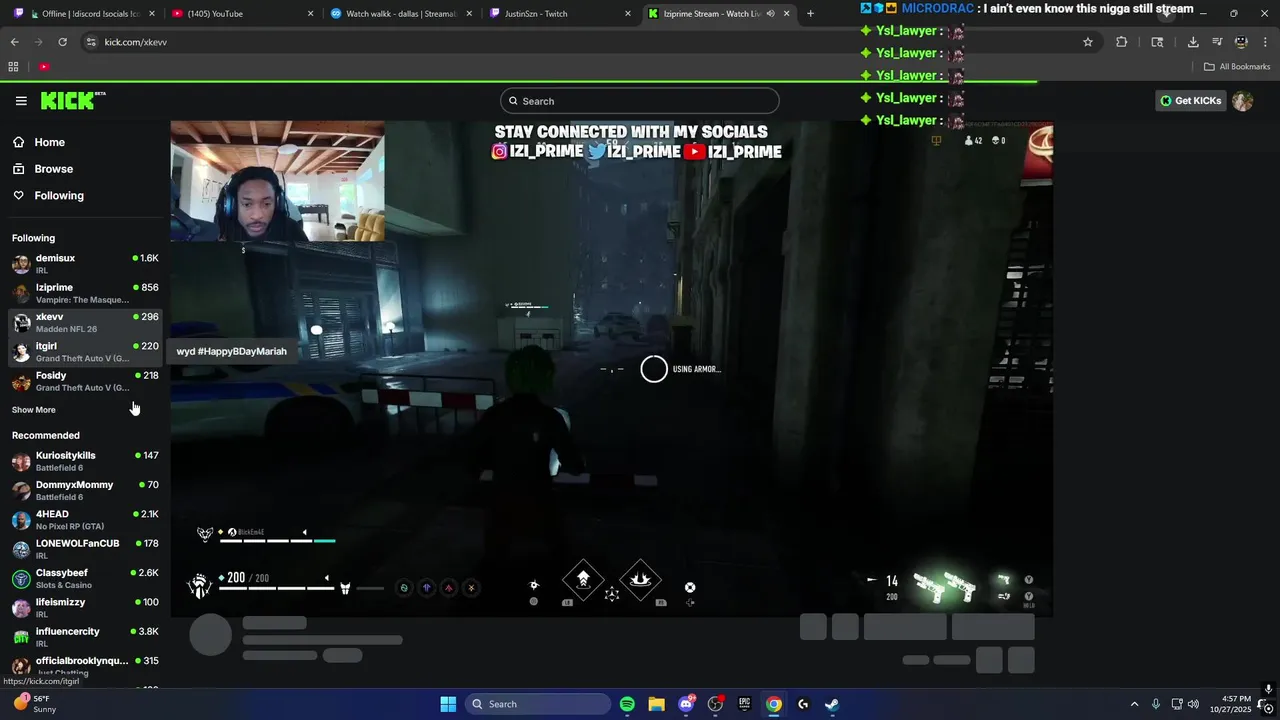Viewport: 1280px width, 720px height.
Task: Go forward in browser history
Action: point(38,42)
